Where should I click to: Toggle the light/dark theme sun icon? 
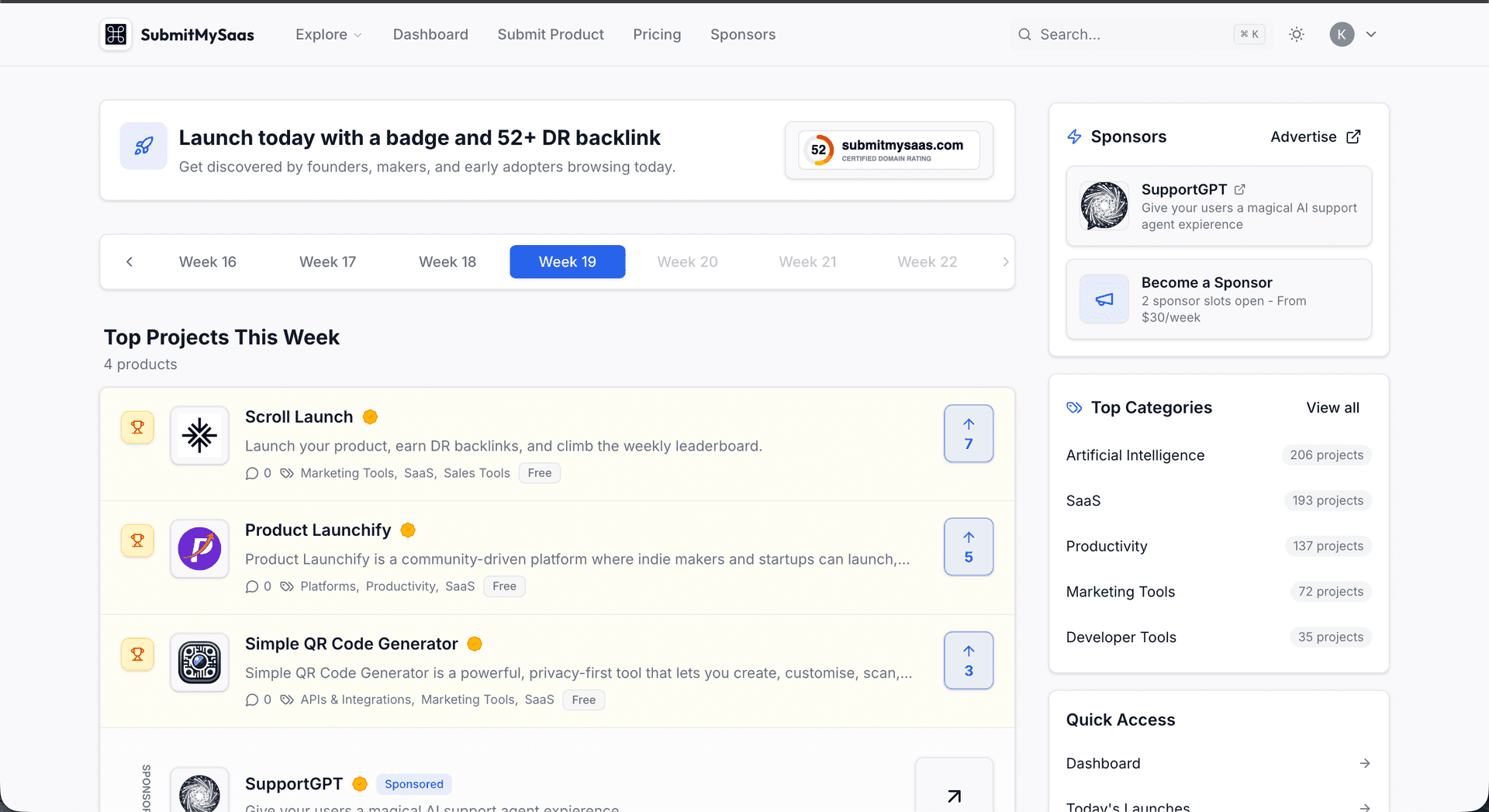click(1297, 34)
